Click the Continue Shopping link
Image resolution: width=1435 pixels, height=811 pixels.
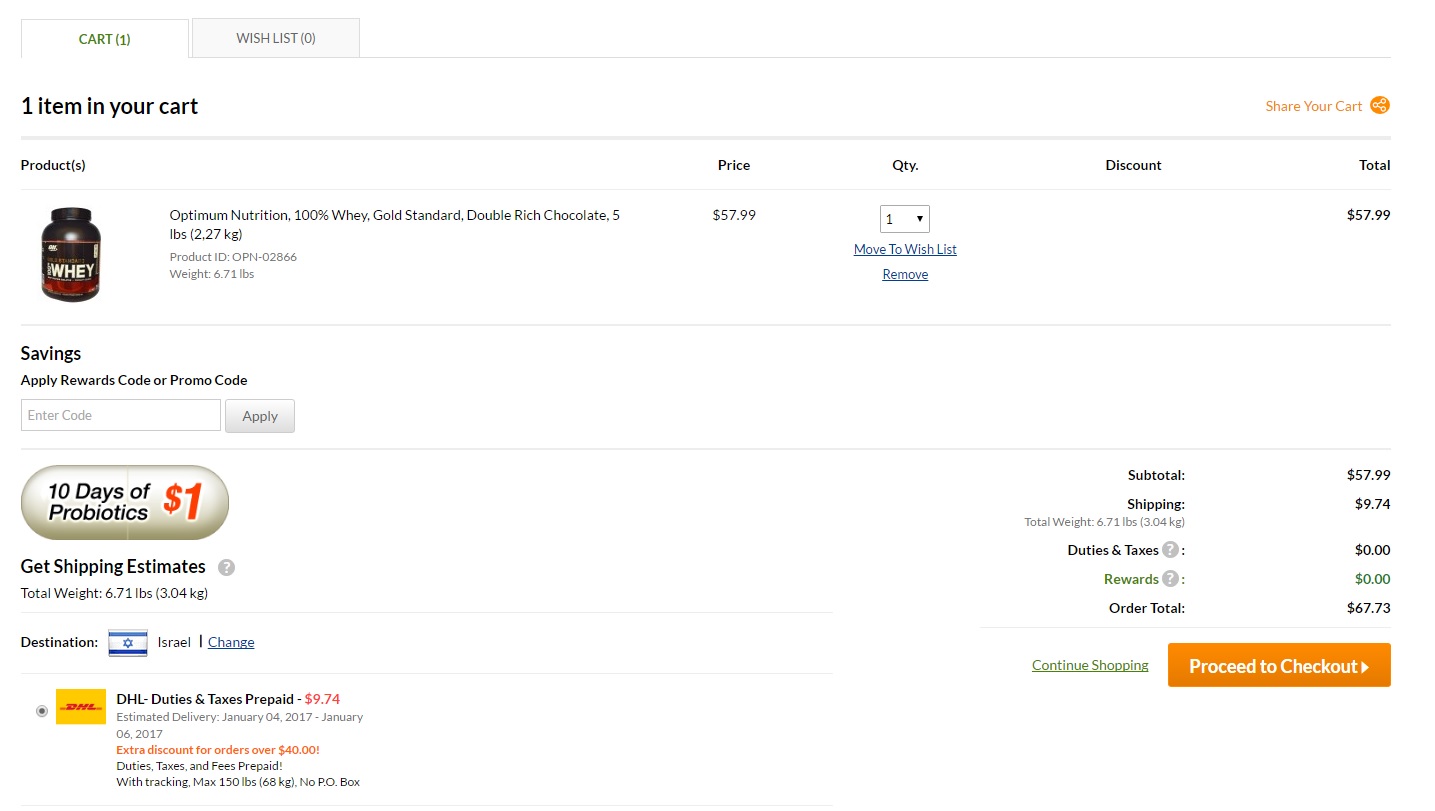[x=1090, y=665]
